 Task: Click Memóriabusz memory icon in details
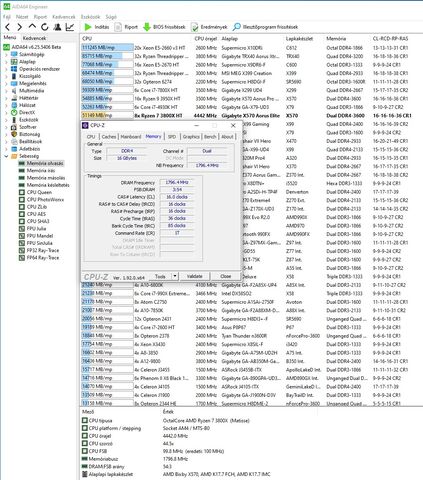click(x=85, y=459)
